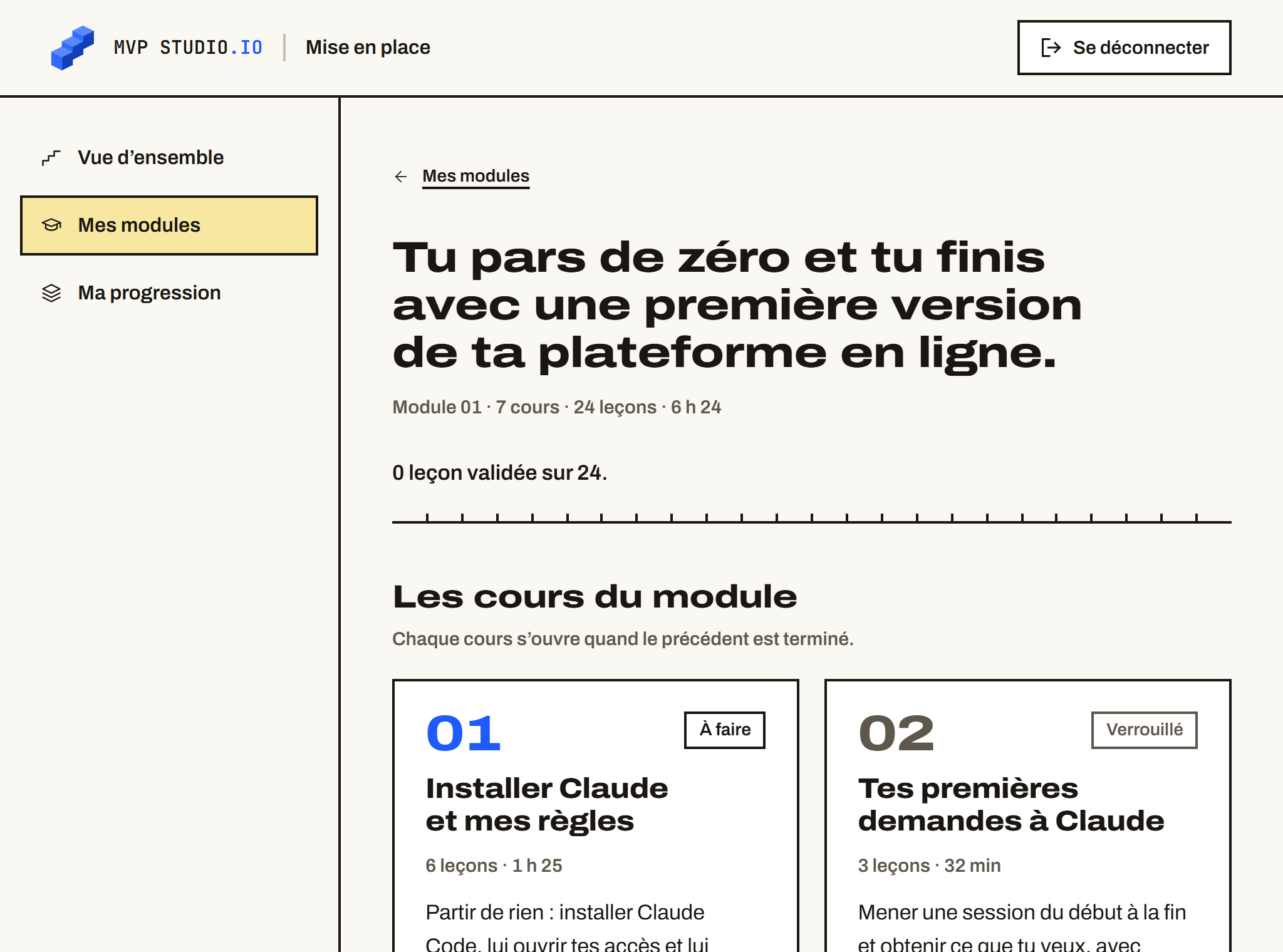Screen dimensions: 1283x952
Task: Click the graduation cap icon in Mes modules
Action: 51,225
